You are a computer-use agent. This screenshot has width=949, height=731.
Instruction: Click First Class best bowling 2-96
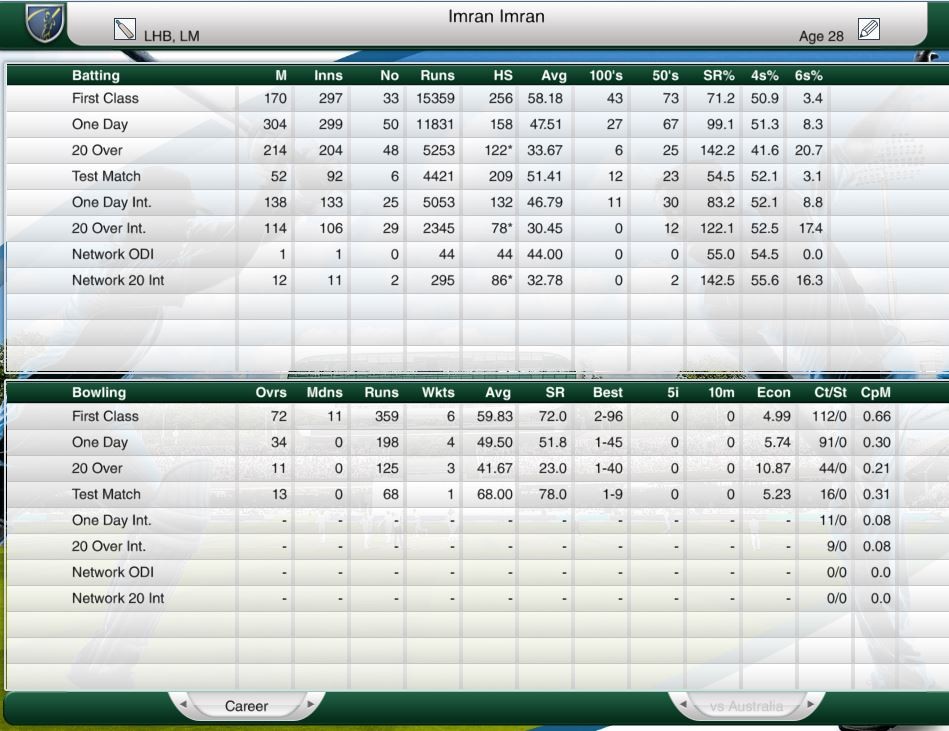608,416
